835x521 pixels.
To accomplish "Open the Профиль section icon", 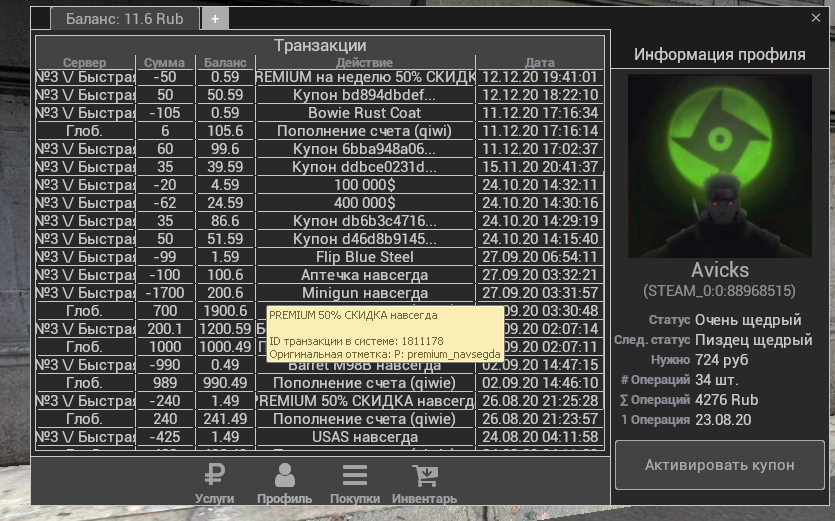I will point(284,483).
